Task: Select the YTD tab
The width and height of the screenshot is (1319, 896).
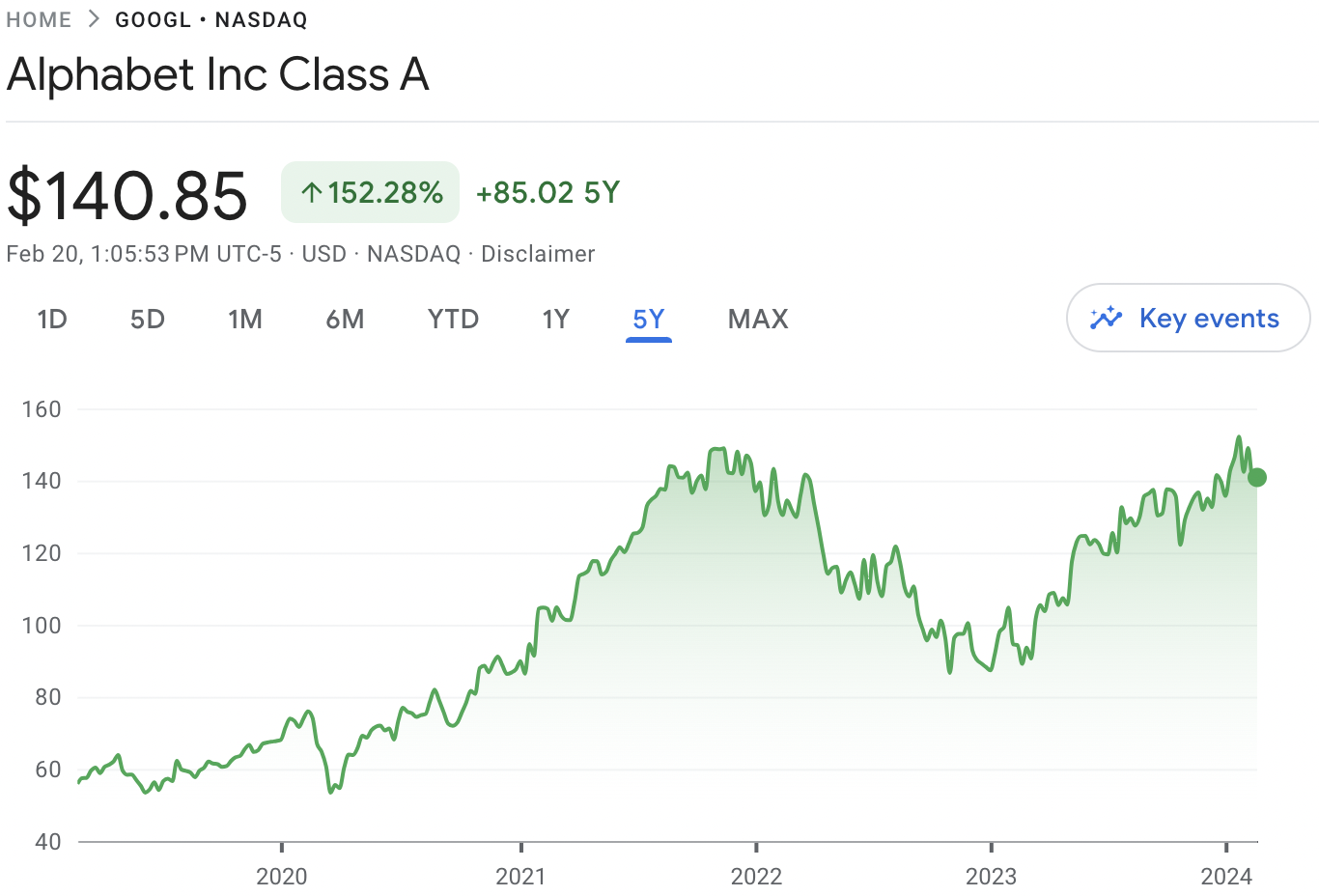Action: pyautogui.click(x=453, y=320)
